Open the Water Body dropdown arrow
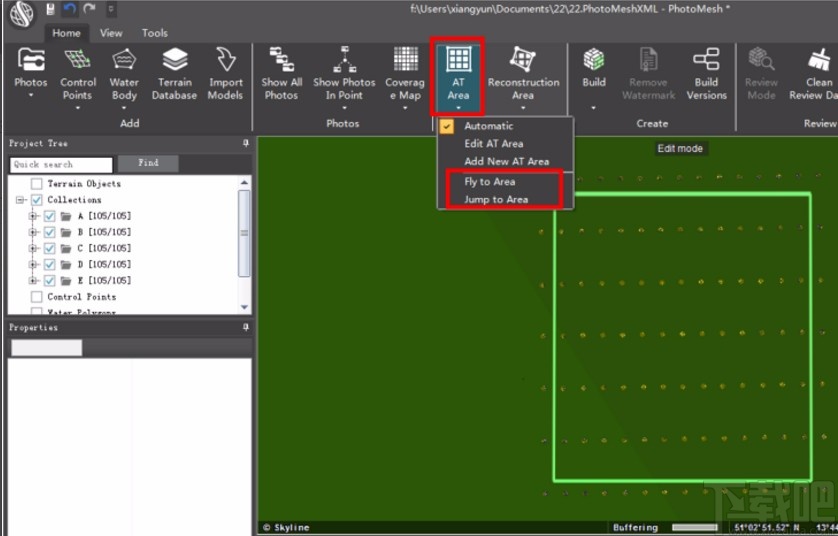 pyautogui.click(x=125, y=108)
